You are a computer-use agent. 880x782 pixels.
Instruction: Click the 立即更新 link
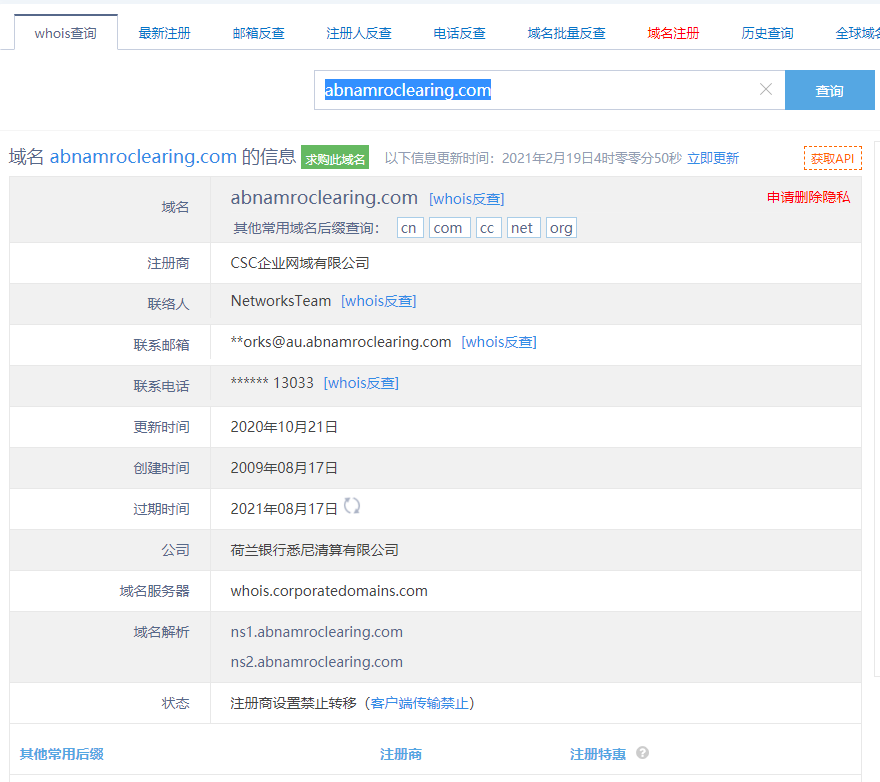[x=713, y=158]
